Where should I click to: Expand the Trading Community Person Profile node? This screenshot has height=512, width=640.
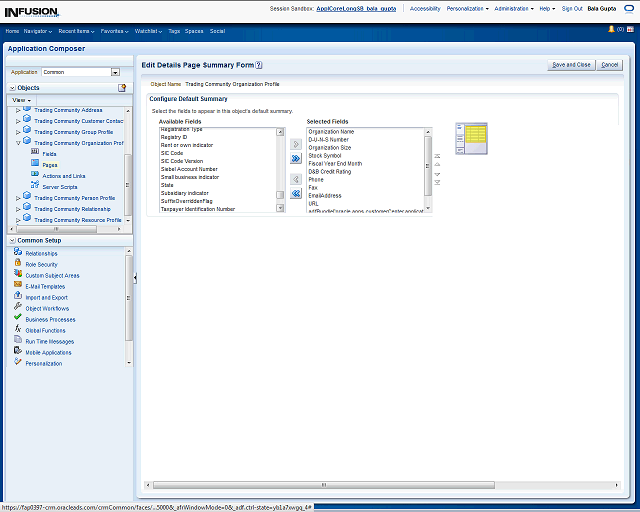(x=18, y=198)
